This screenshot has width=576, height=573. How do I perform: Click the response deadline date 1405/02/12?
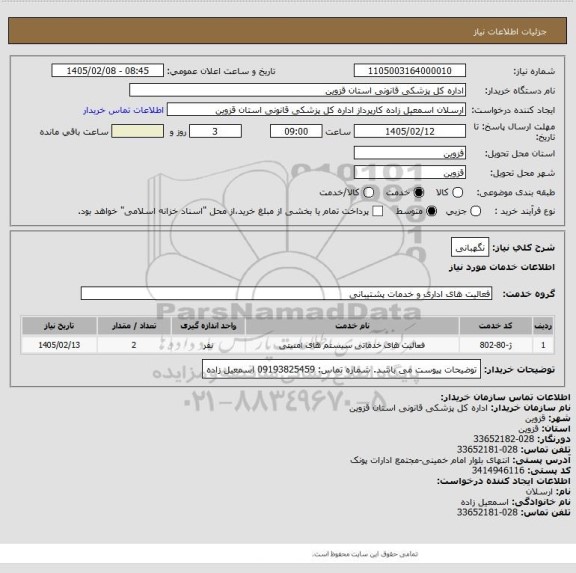[410, 131]
